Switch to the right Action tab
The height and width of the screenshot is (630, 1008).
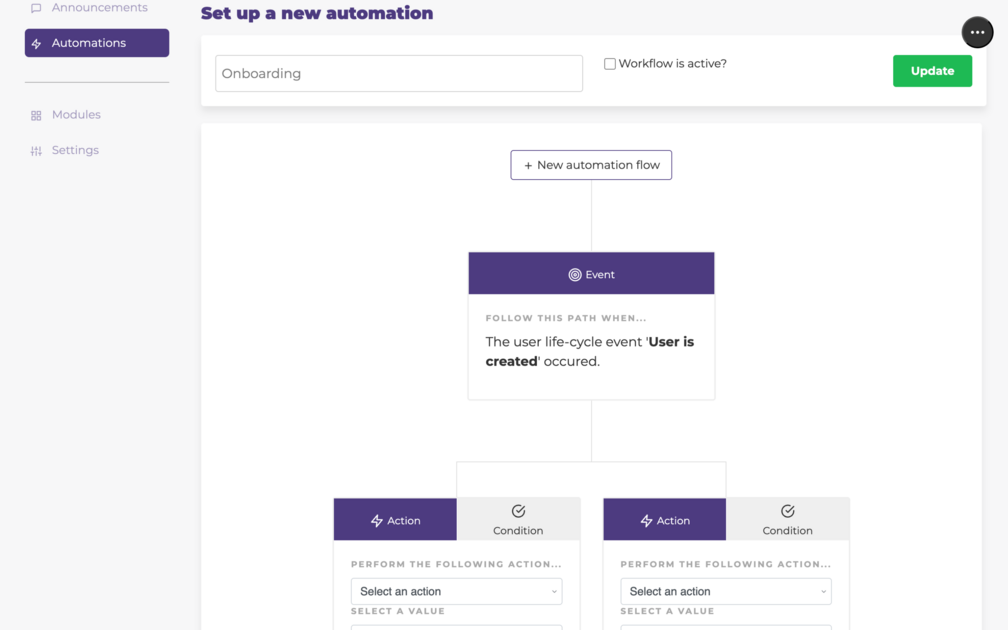click(x=664, y=519)
